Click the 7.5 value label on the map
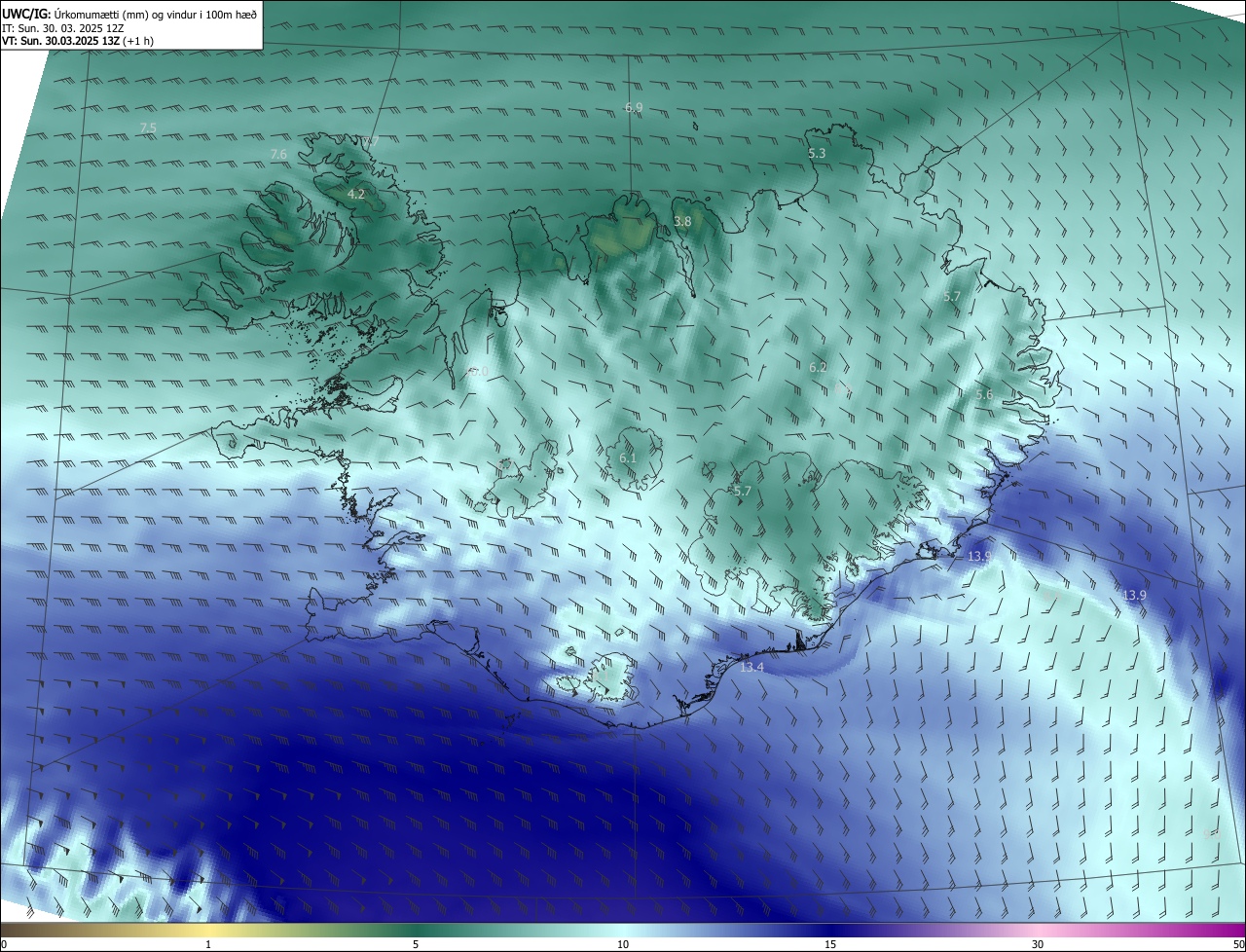 148,128
